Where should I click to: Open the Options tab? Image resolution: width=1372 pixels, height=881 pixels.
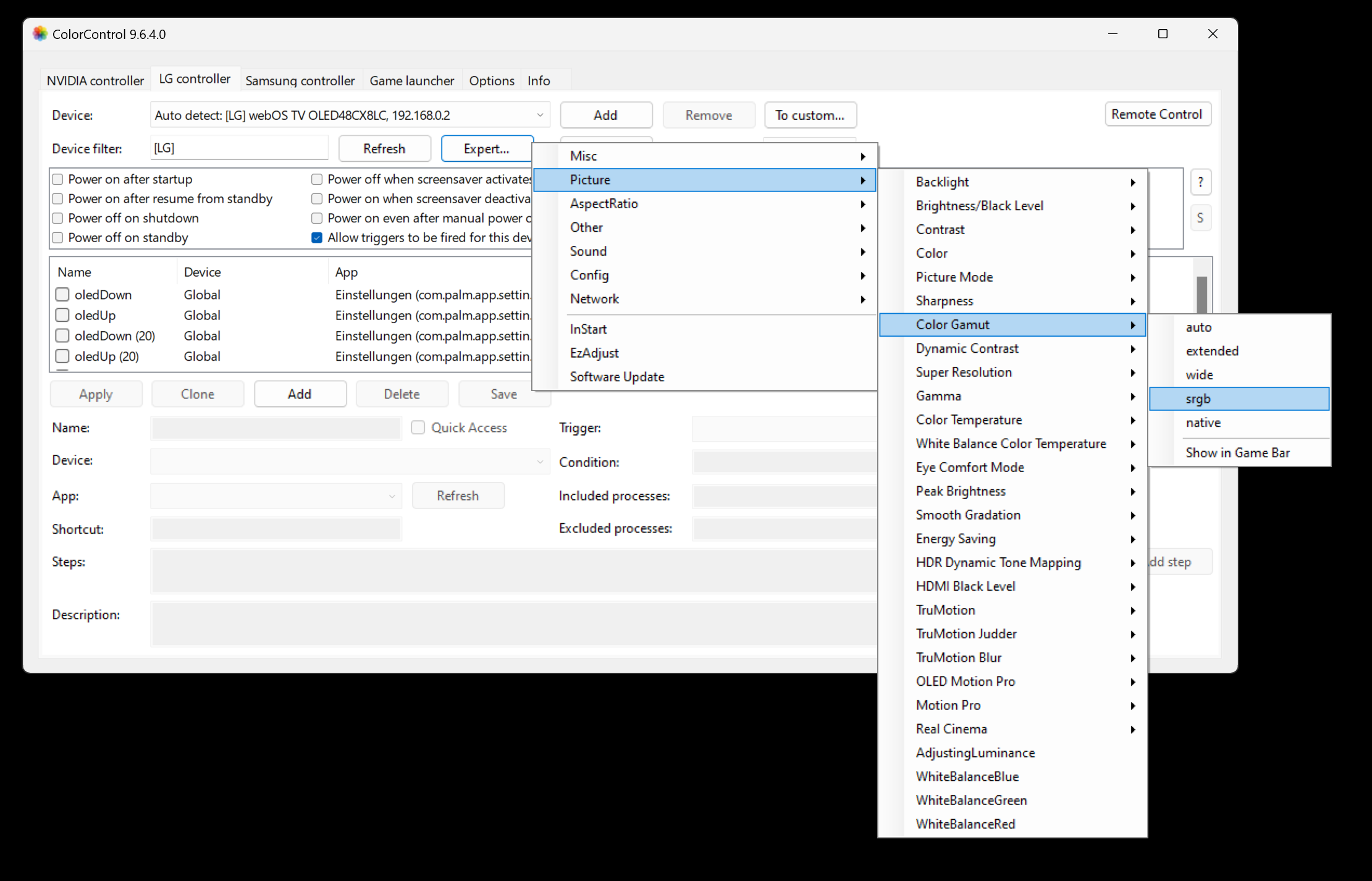(492, 80)
